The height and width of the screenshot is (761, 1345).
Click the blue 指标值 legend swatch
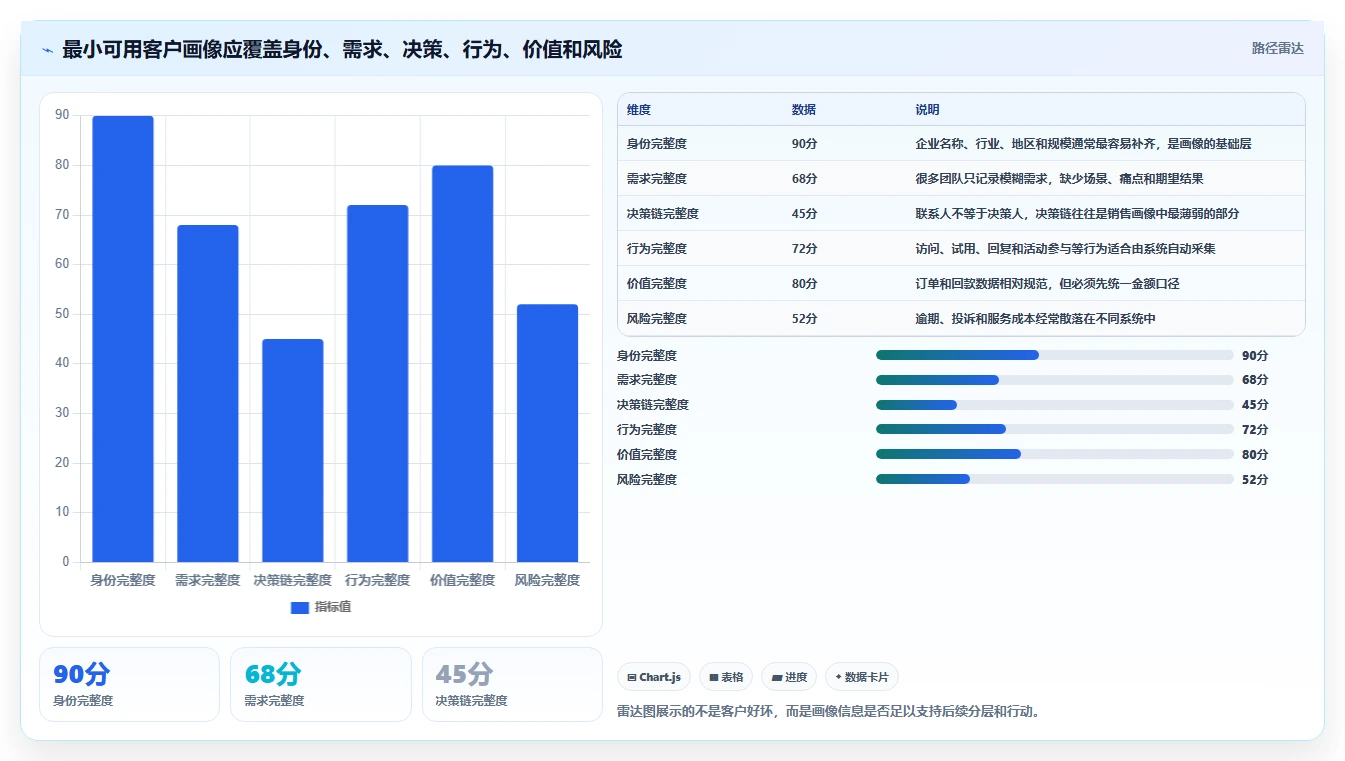300,607
